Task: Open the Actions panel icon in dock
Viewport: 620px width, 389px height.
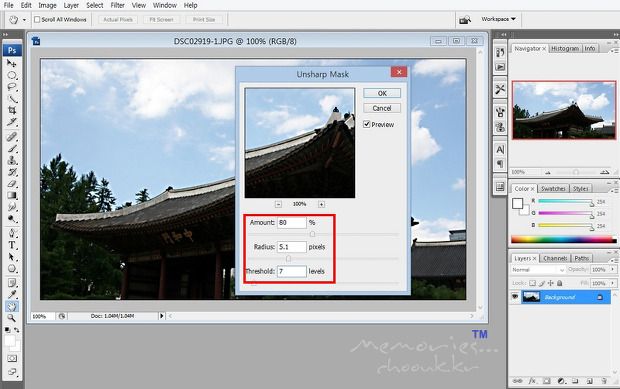Action: 500,67
